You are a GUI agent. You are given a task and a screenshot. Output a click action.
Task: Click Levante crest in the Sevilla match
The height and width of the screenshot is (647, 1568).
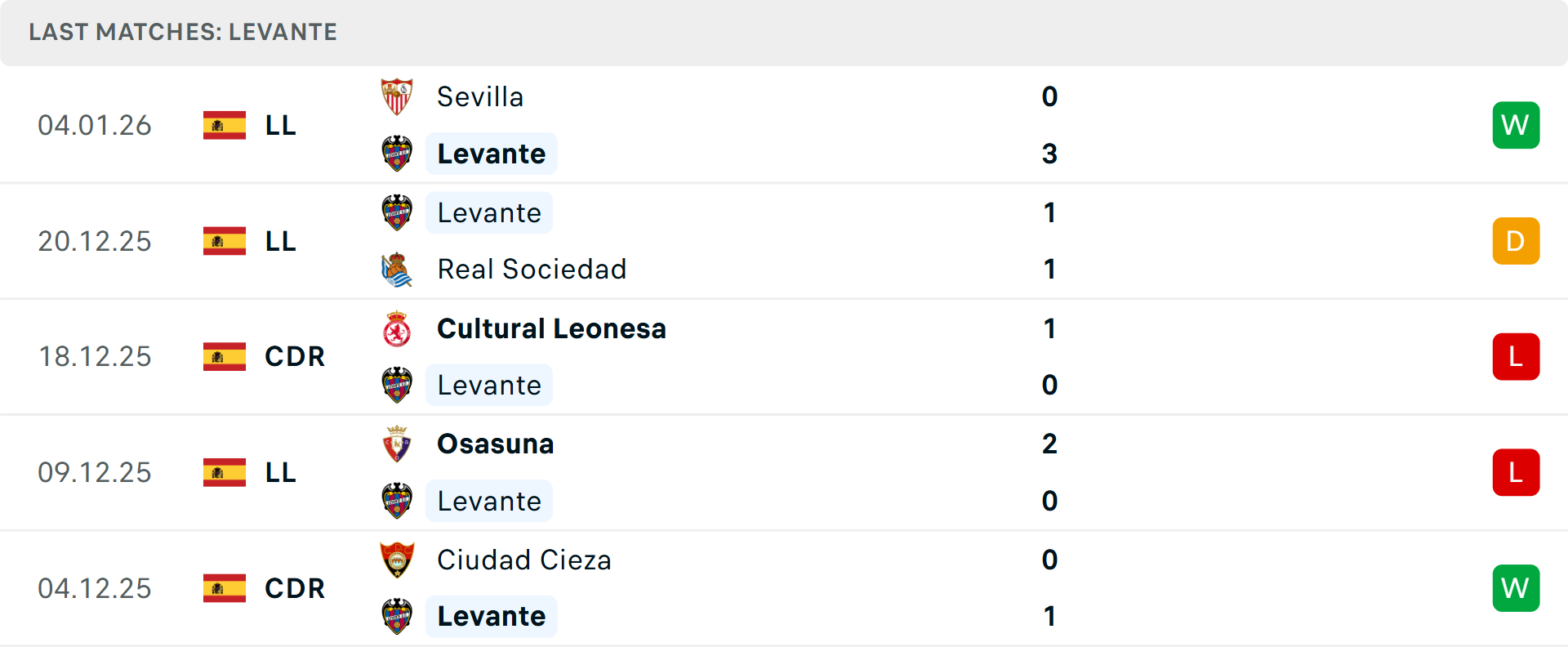tap(397, 154)
